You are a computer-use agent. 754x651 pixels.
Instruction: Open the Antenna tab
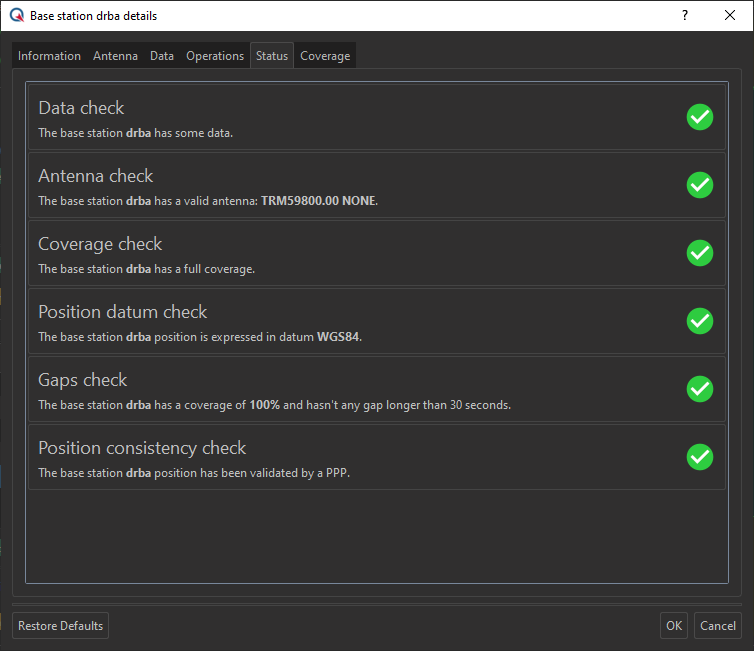click(115, 56)
